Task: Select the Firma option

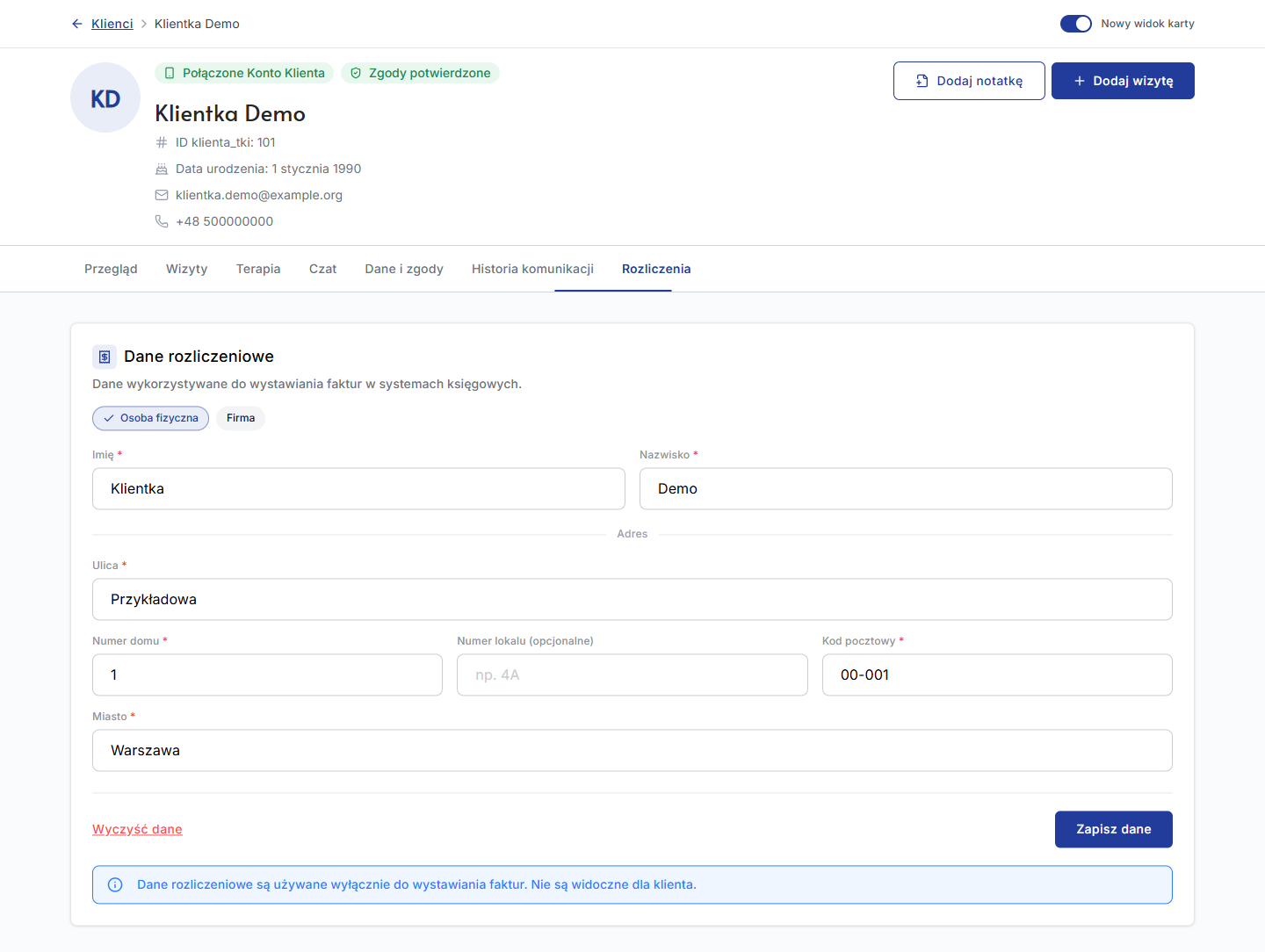Action: pos(241,418)
